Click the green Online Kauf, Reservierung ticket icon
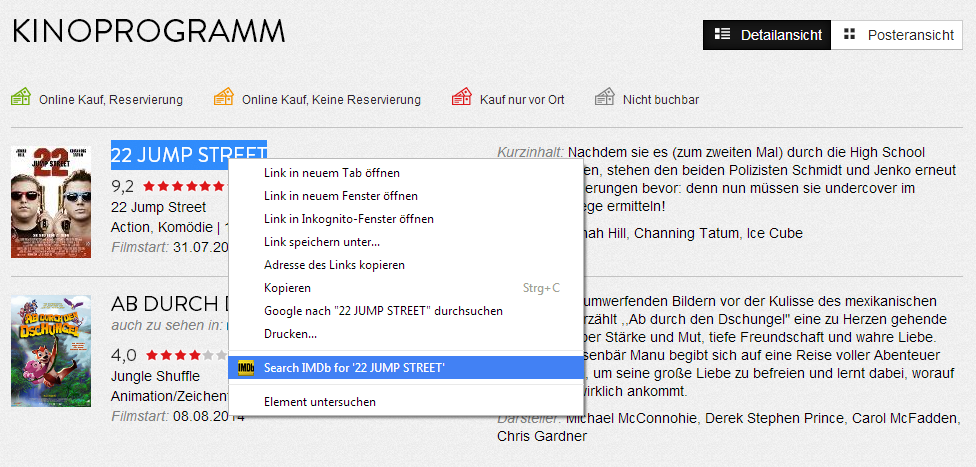This screenshot has height=467, width=976. (21, 97)
